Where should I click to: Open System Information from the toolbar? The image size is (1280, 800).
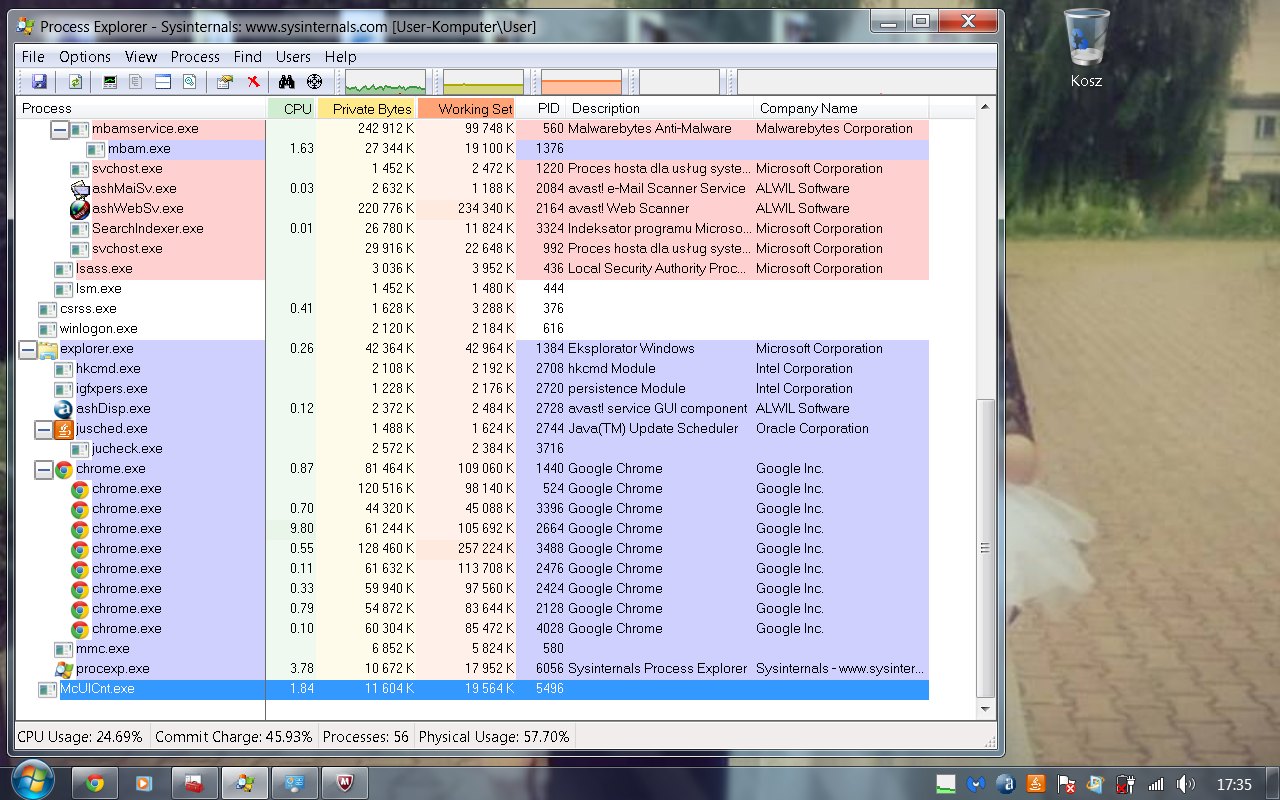pyautogui.click(x=110, y=82)
